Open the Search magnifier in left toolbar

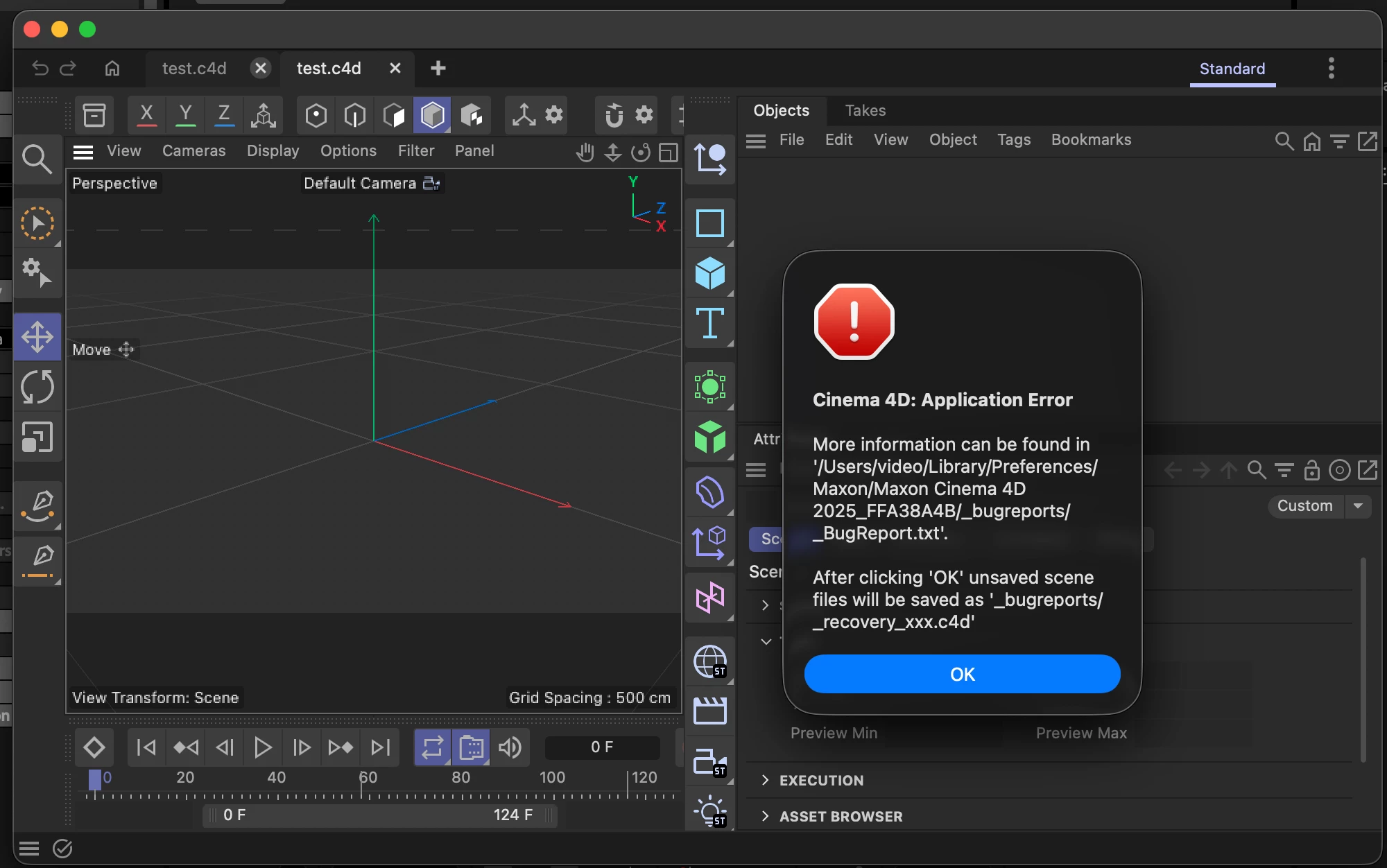coord(37,159)
